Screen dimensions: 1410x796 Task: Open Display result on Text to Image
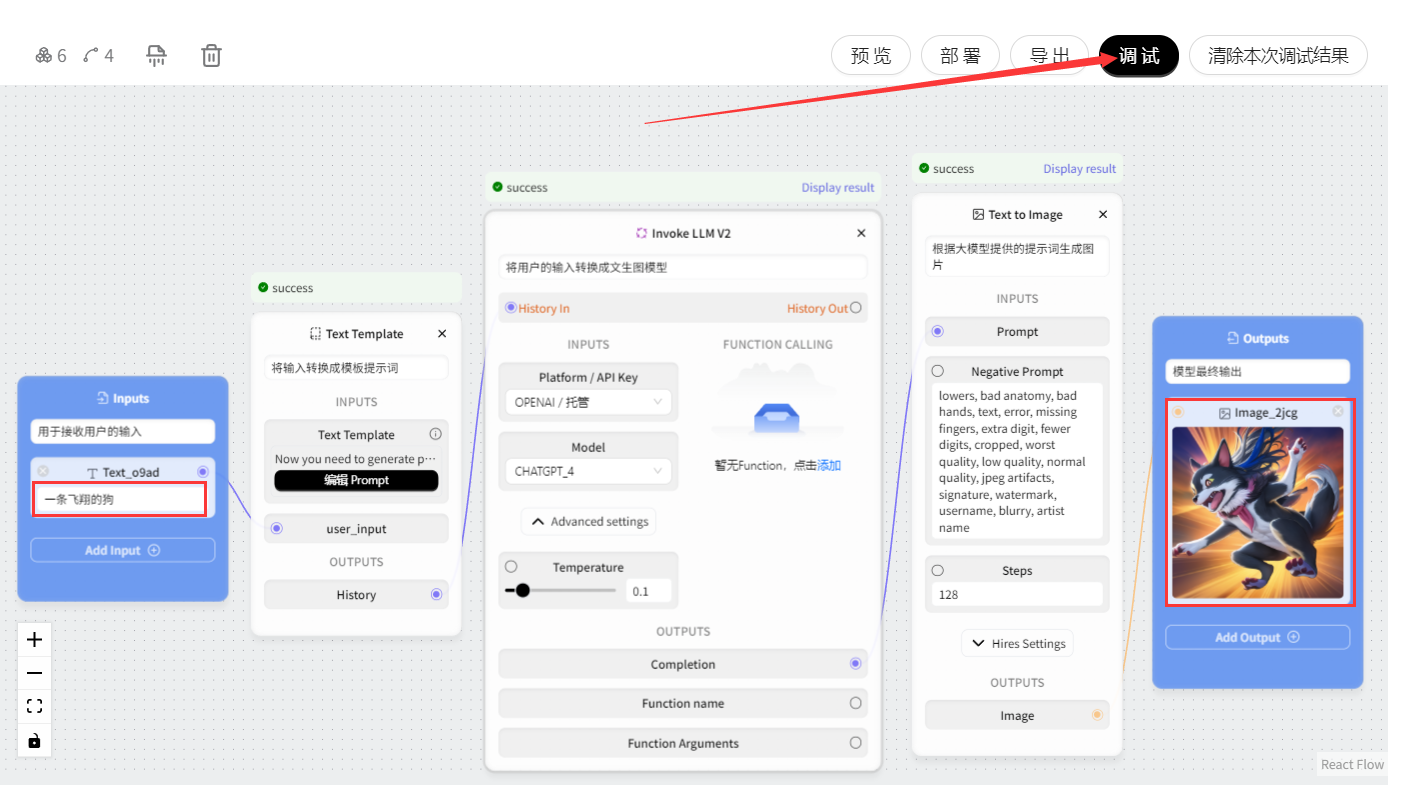1079,169
